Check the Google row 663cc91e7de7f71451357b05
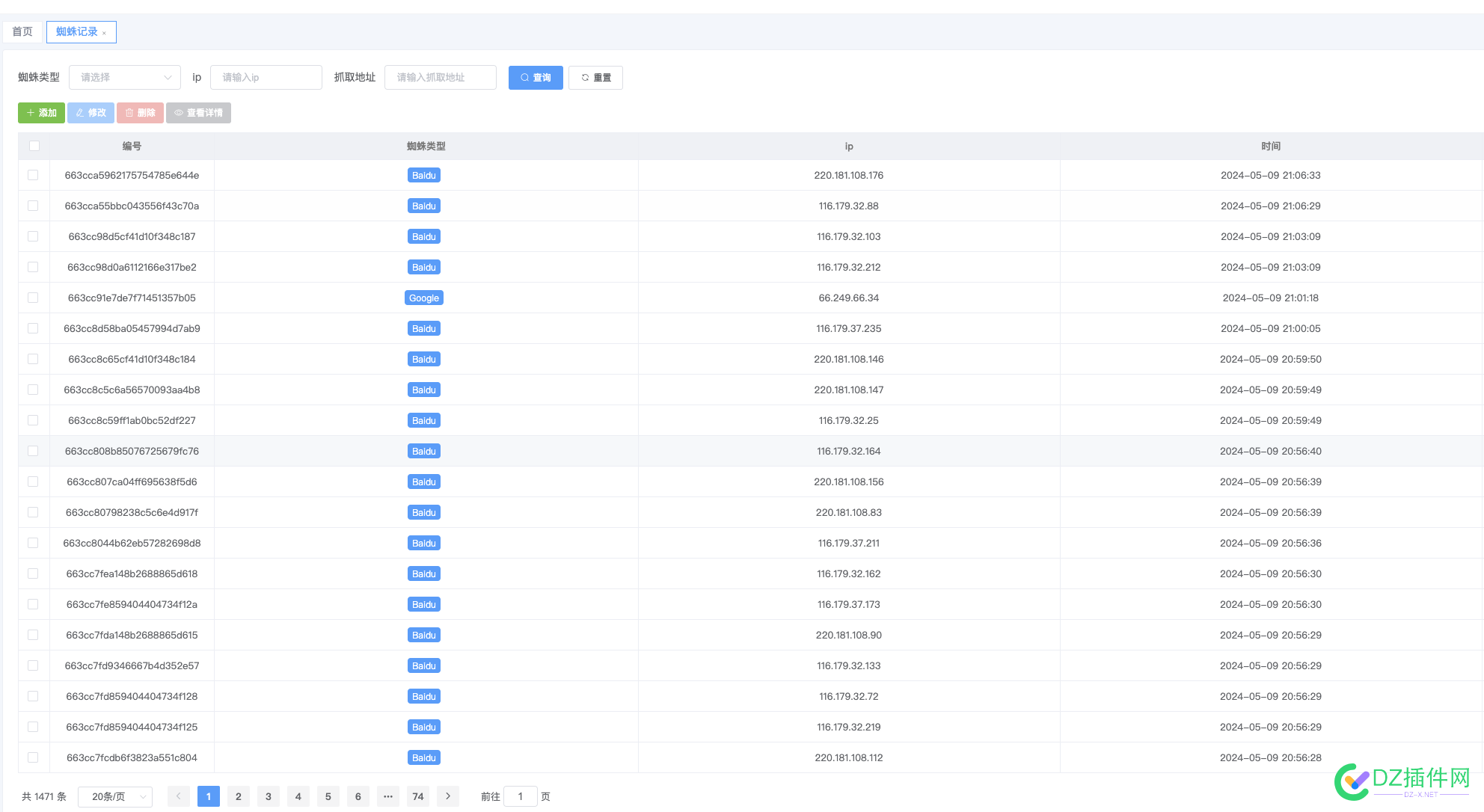Image resolution: width=1484 pixels, height=812 pixels. [x=33, y=298]
